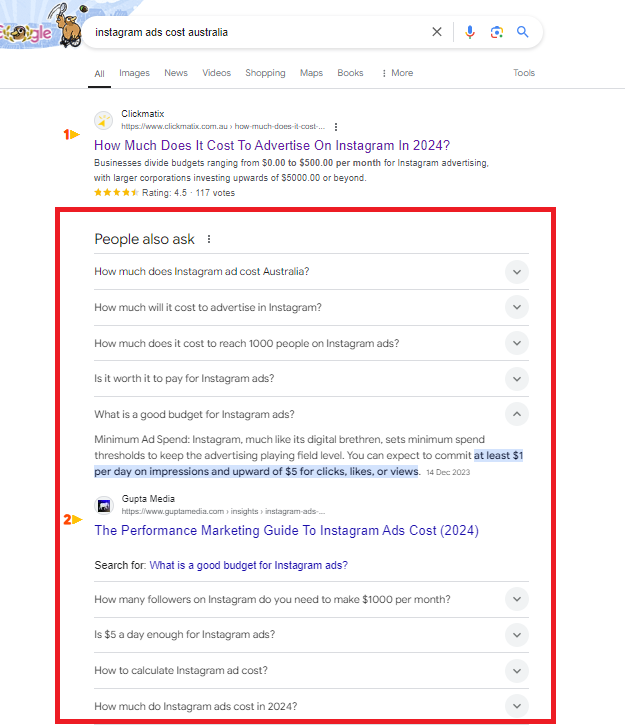
Task: Expand 'Is $5 a day enough for Instagram ads?'
Action: (x=311, y=635)
